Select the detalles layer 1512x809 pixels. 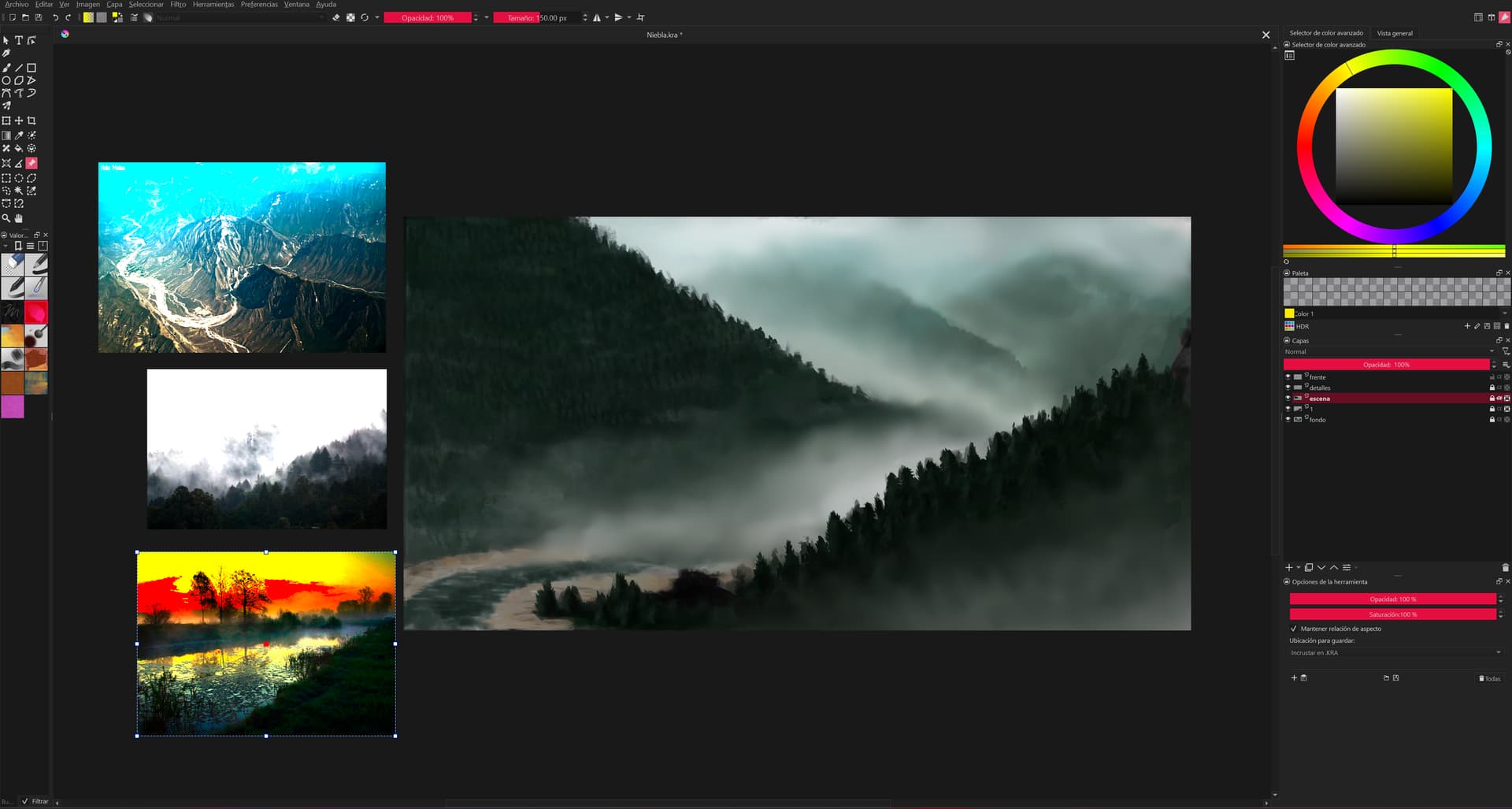pos(1319,388)
